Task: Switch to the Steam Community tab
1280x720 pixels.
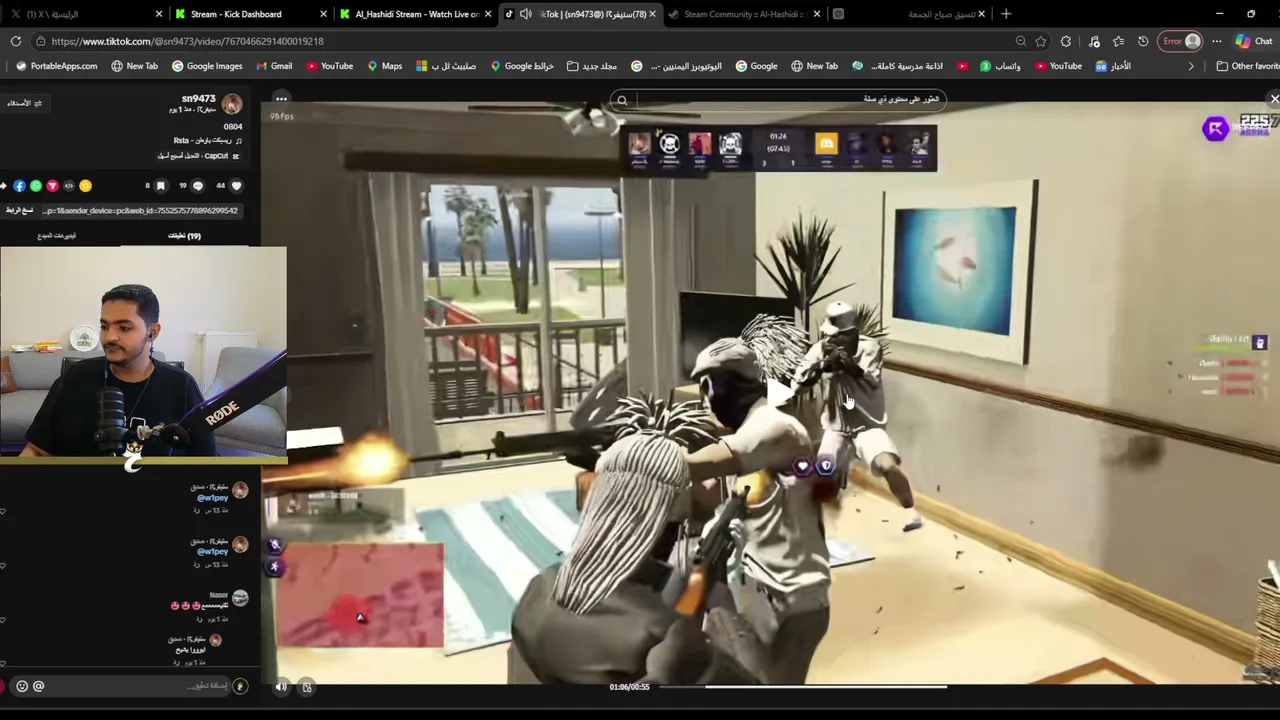Action: click(x=743, y=14)
